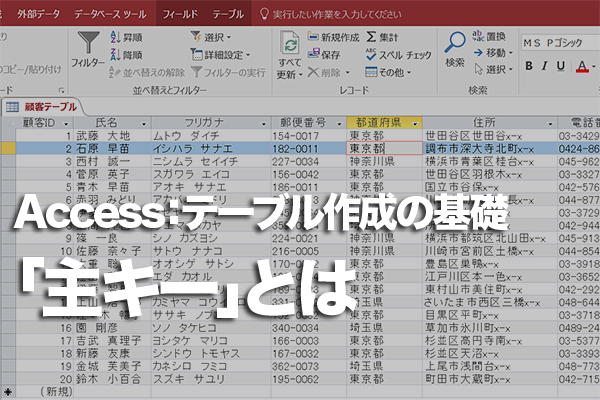Sort descending with 降順
This screenshot has width=600, height=400.
126,54
